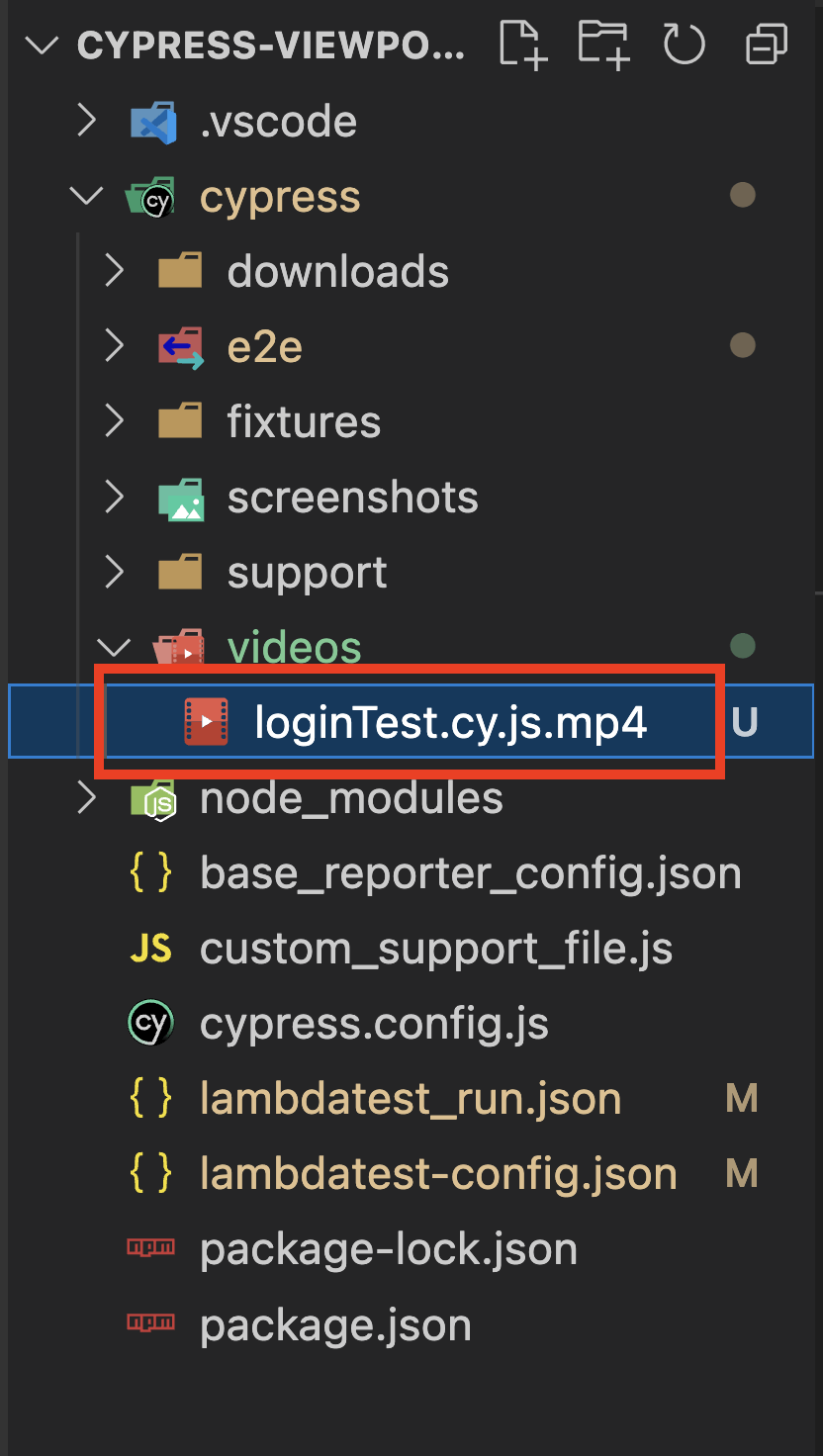Expand the node_modules folder chevron
Image resolution: width=823 pixels, height=1456 pixels.
point(87,798)
